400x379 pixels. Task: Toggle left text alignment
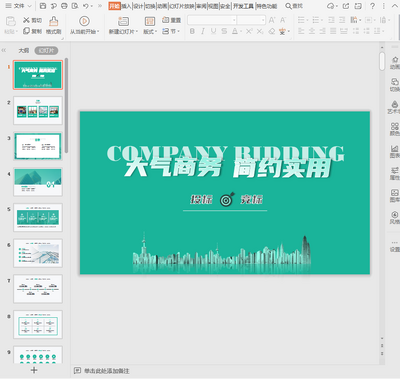(x=301, y=31)
